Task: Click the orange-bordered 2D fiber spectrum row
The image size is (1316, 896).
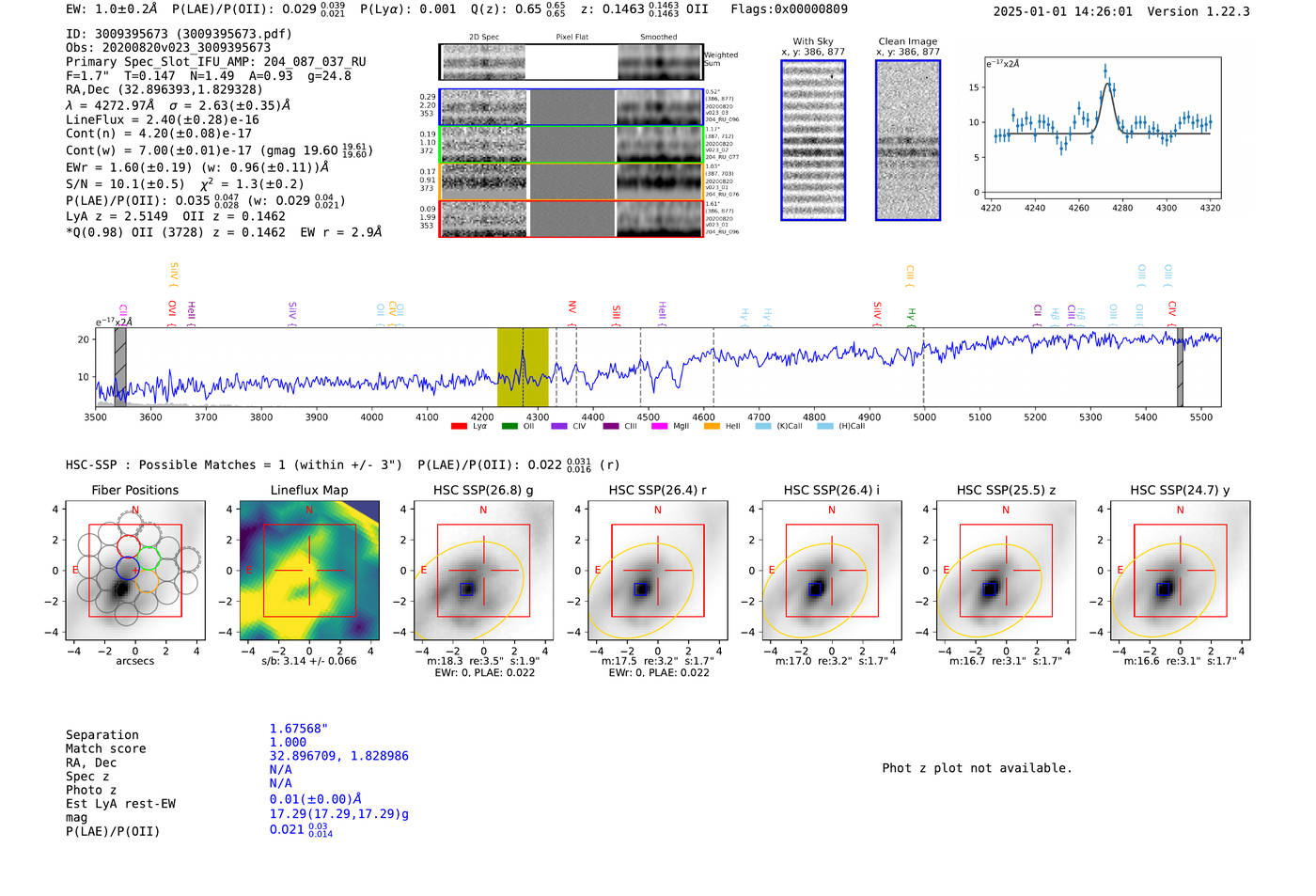Action: (571, 181)
